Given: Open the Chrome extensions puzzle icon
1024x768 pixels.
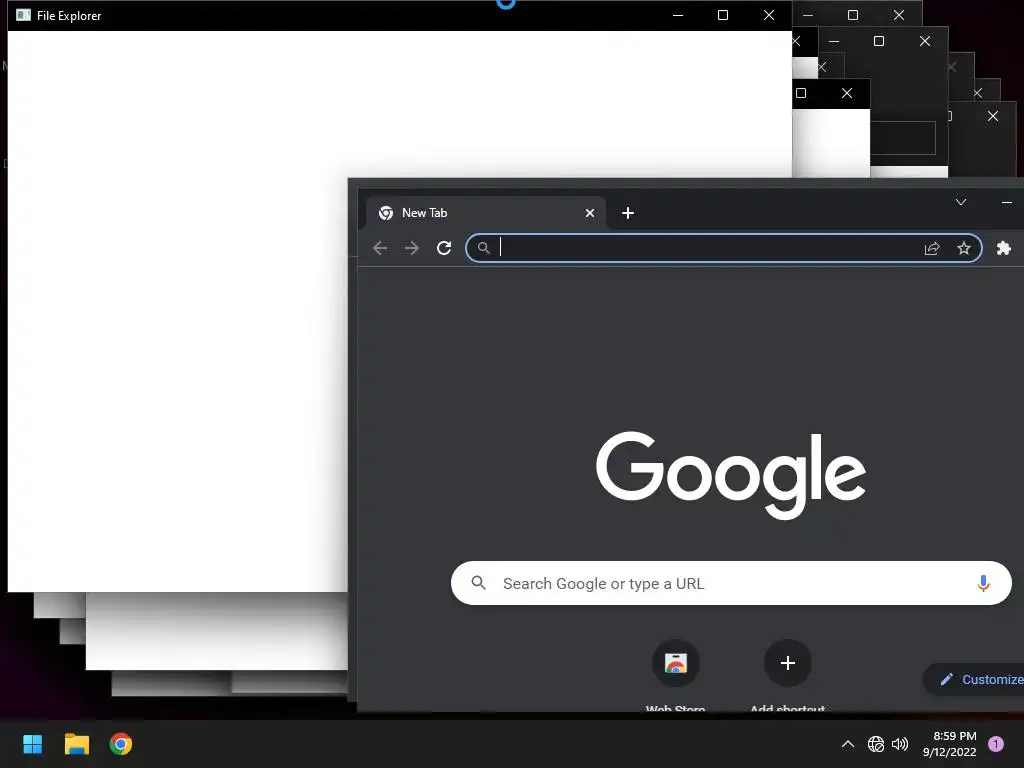Looking at the screenshot, I should pos(1004,248).
